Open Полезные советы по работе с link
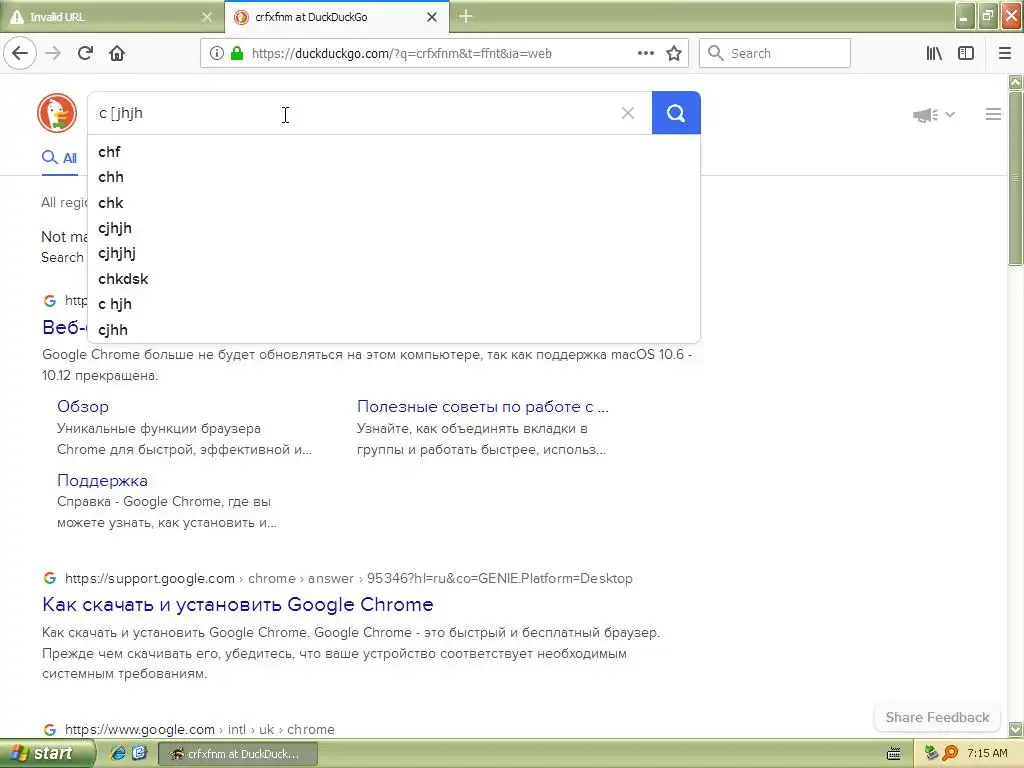This screenshot has height=768, width=1024. click(483, 406)
